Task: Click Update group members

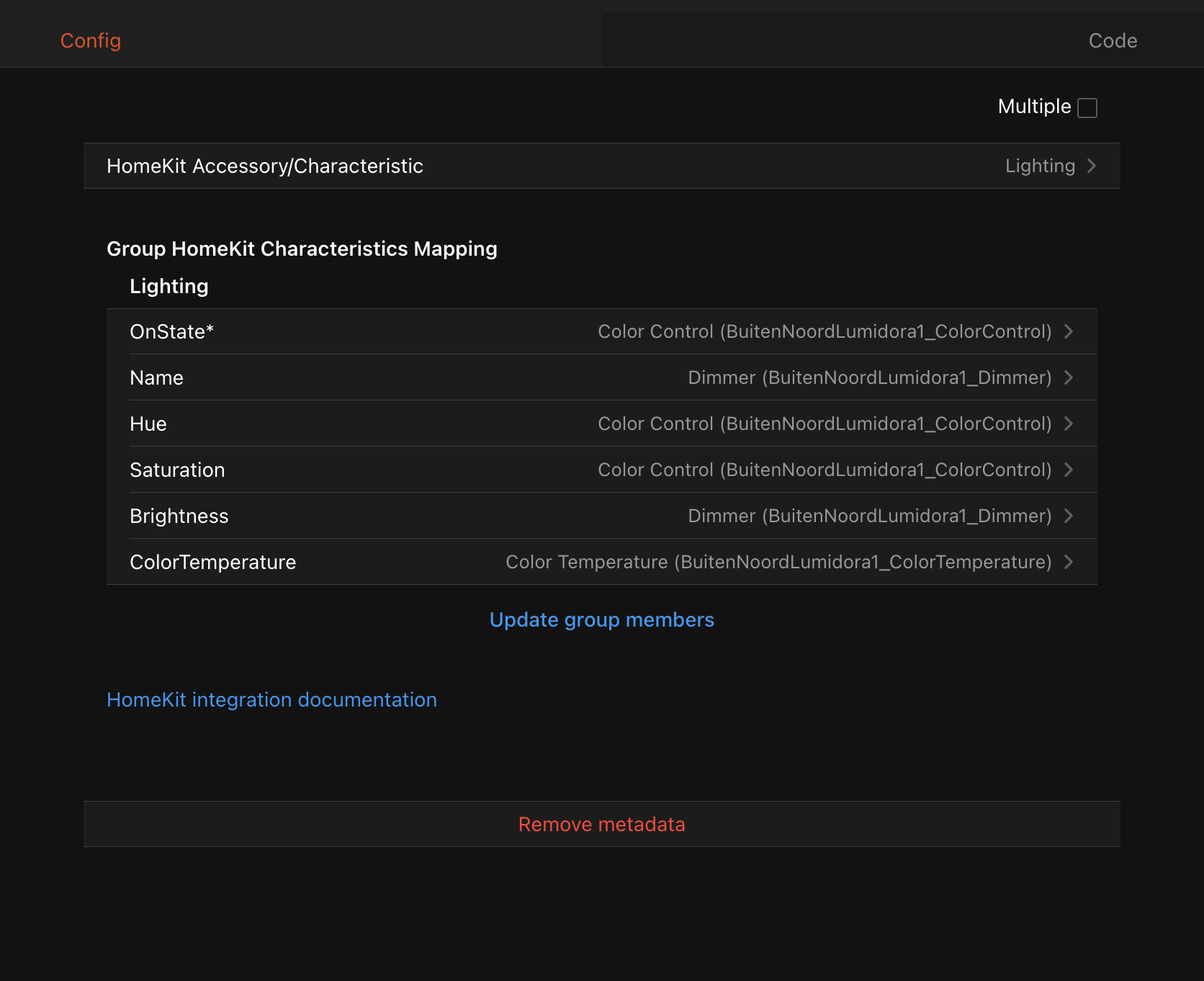Action: pyautogui.click(x=602, y=619)
